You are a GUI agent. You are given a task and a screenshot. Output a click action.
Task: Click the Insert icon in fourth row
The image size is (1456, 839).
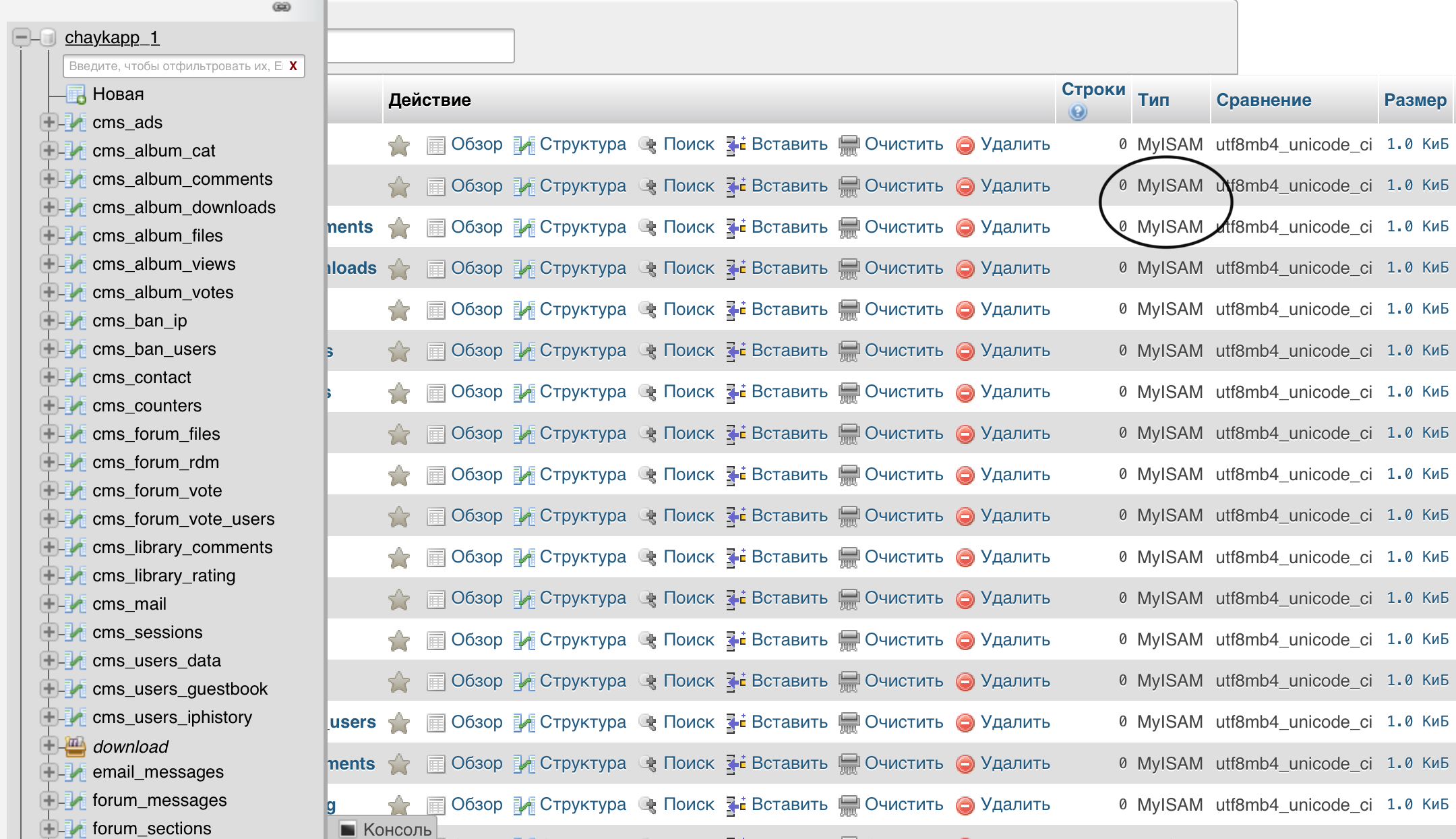click(x=736, y=268)
